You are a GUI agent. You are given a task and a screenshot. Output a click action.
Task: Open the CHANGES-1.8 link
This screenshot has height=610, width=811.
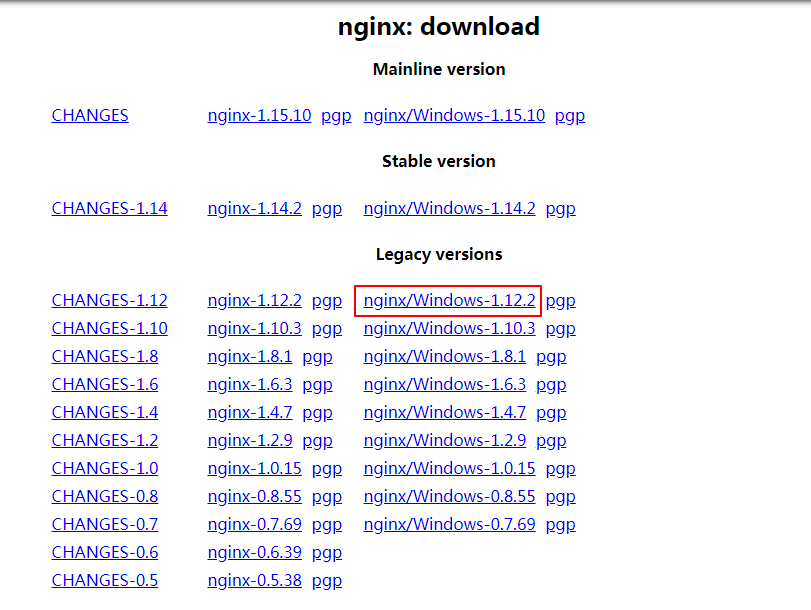pos(105,356)
